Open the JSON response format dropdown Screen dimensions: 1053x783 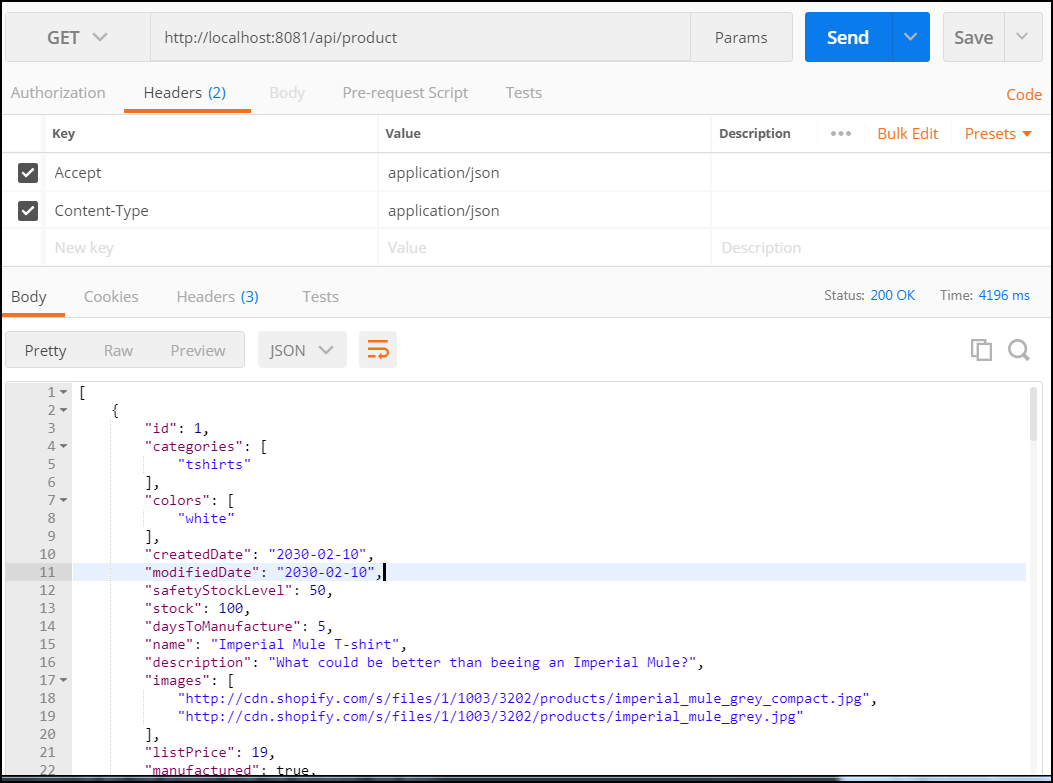tap(301, 349)
